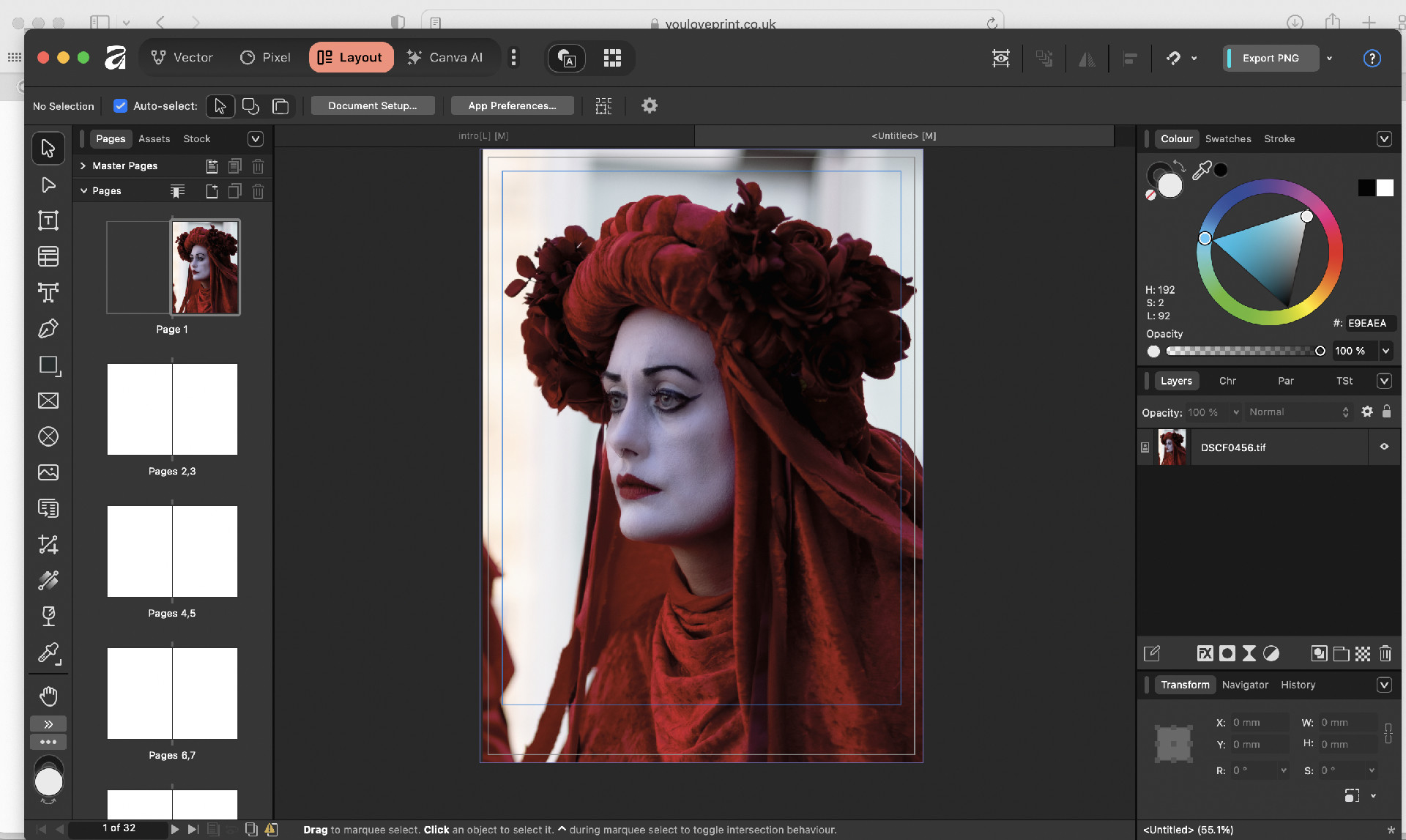Delete layer with Layers trash icon

tap(1385, 653)
